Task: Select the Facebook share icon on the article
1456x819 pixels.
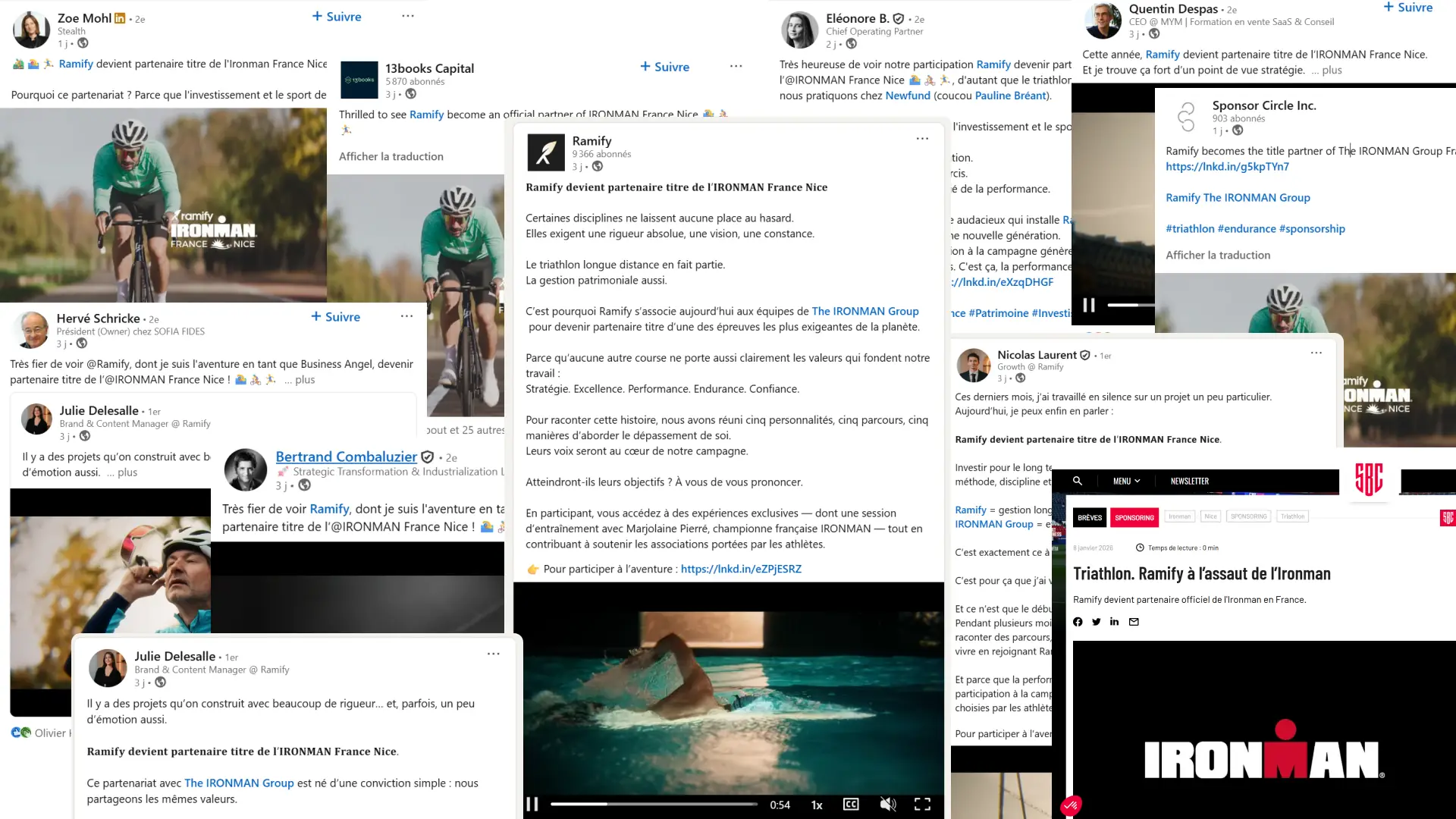Action: 1078,622
